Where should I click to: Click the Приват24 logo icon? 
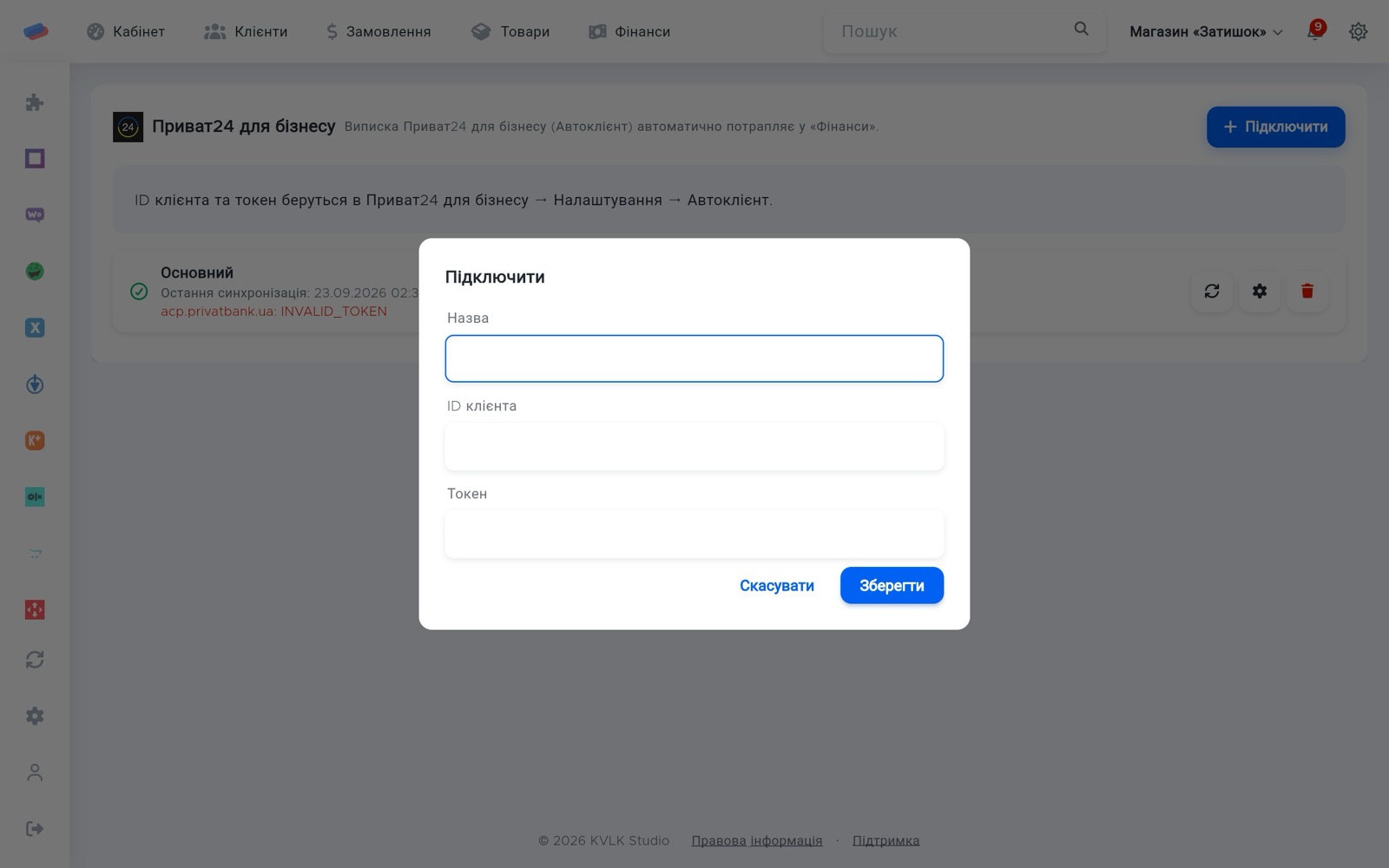[128, 127]
